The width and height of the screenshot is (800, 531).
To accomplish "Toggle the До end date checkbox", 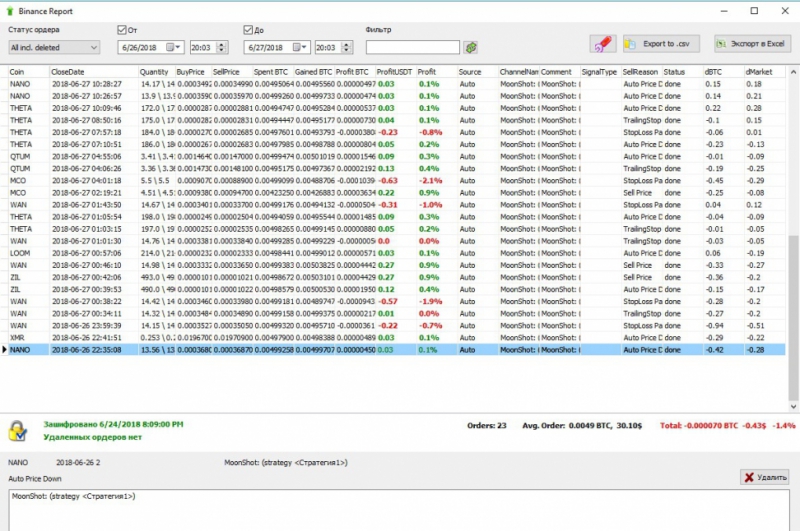I will coord(248,30).
